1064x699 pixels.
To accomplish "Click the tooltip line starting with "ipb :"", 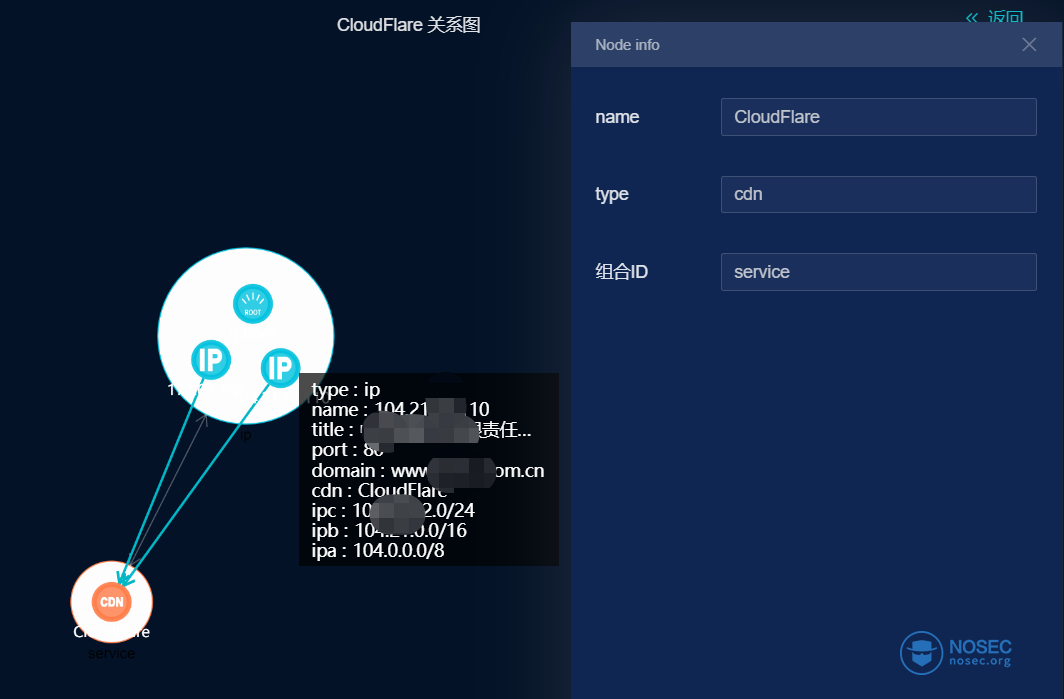I will 389,531.
